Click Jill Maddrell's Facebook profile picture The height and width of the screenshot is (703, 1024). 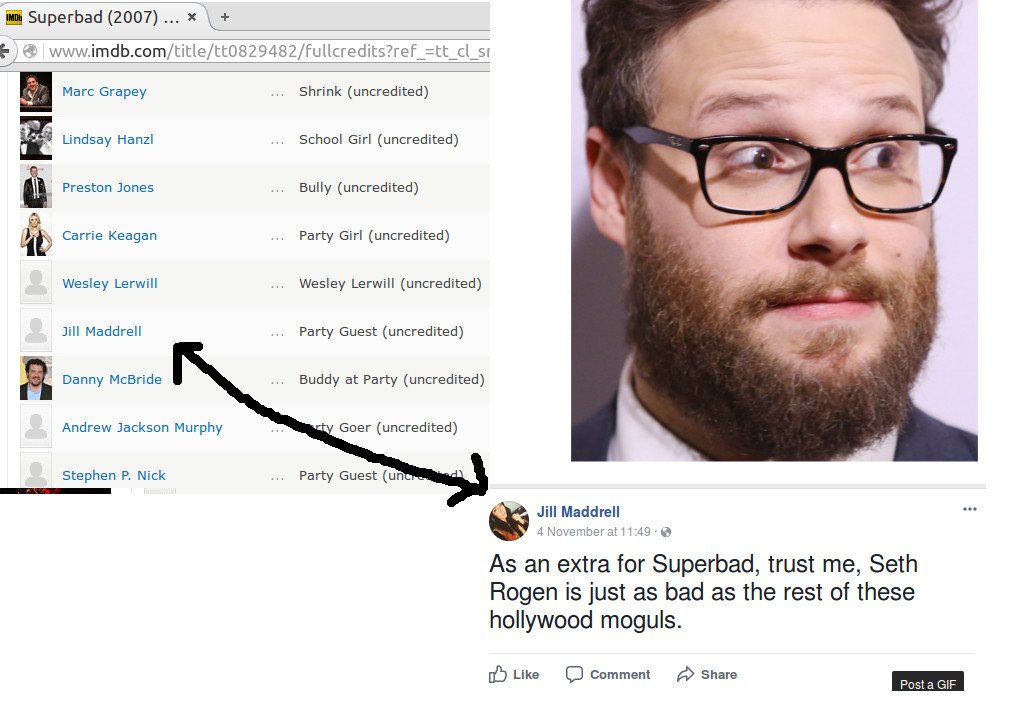click(x=509, y=521)
